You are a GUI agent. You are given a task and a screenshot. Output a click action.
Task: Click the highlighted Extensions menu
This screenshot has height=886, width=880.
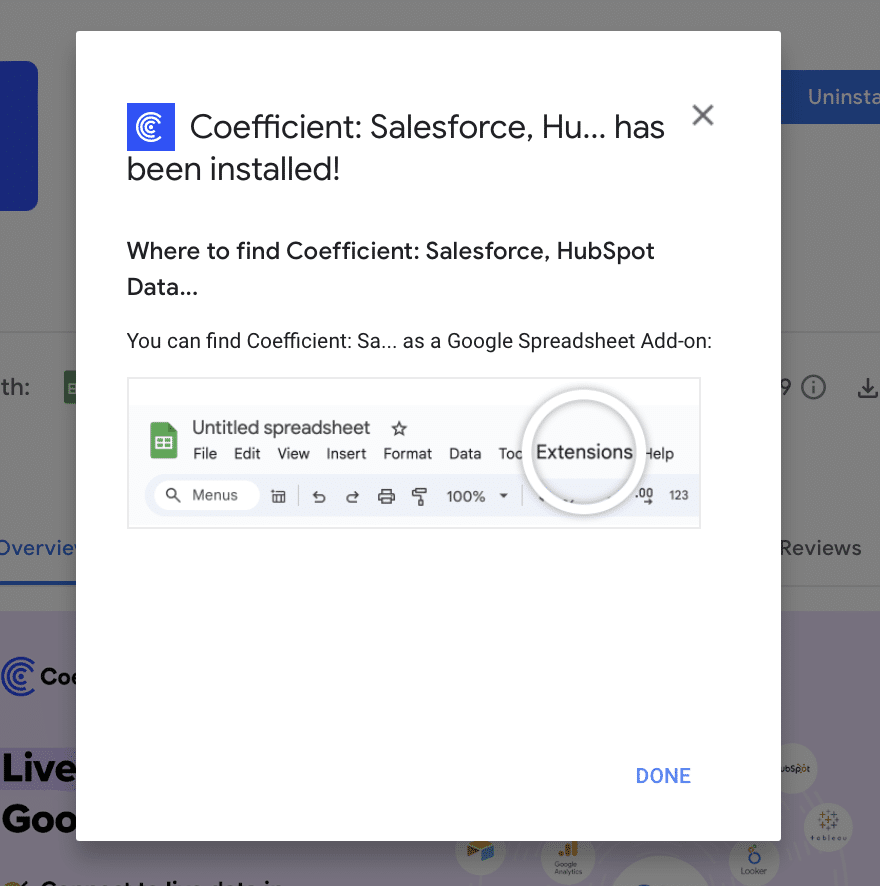click(584, 452)
